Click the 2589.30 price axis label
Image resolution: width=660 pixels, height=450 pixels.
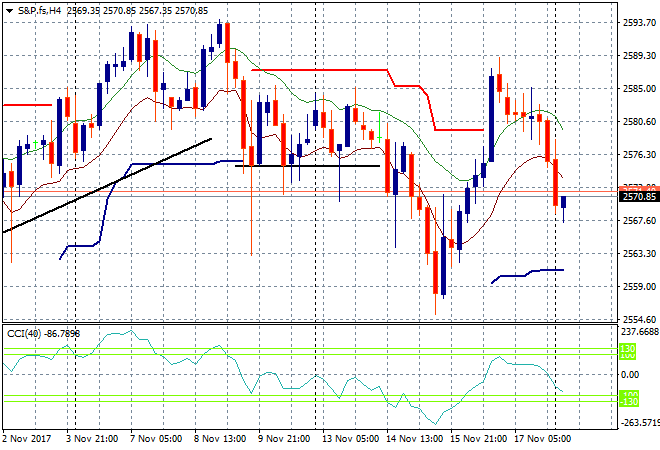[x=639, y=56]
